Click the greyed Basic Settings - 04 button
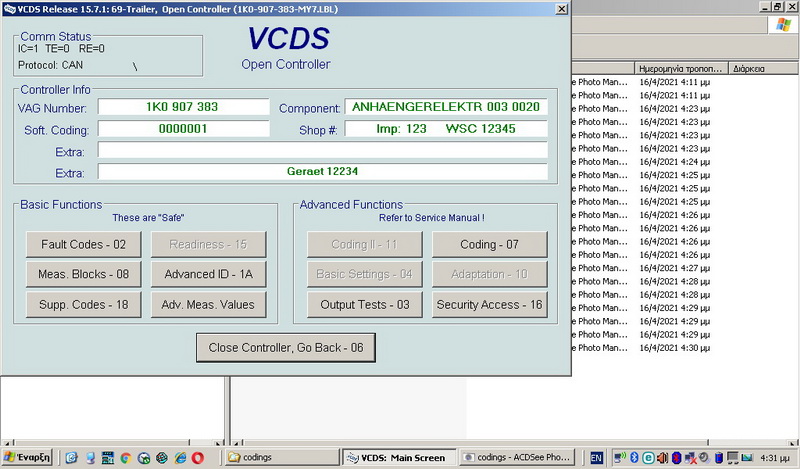800x469 pixels. pyautogui.click(x=364, y=274)
